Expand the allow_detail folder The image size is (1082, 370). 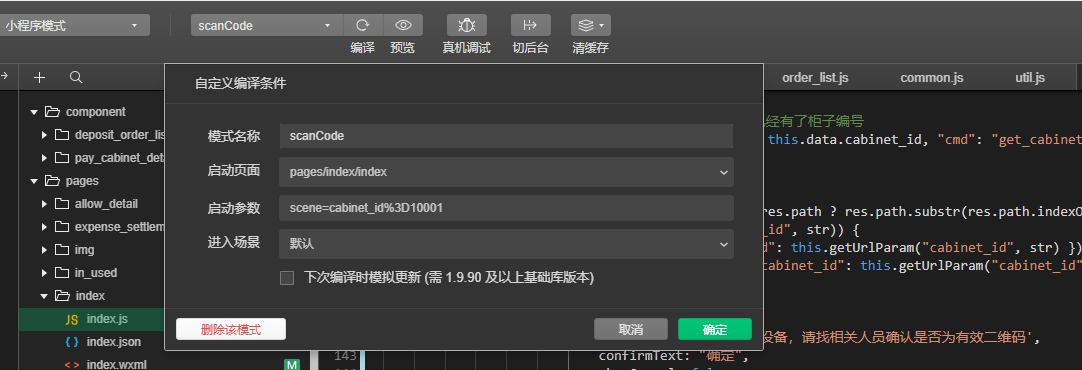click(45, 204)
